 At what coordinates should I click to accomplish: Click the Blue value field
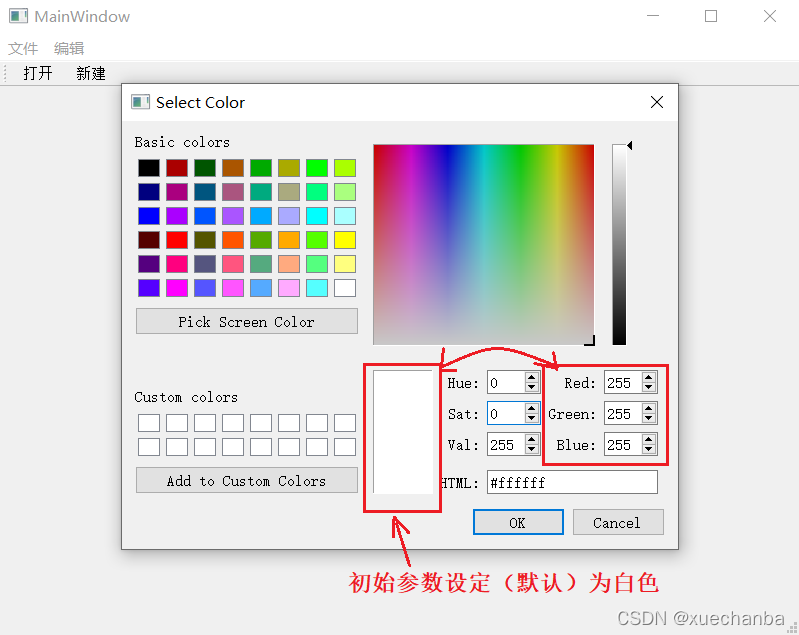point(623,445)
